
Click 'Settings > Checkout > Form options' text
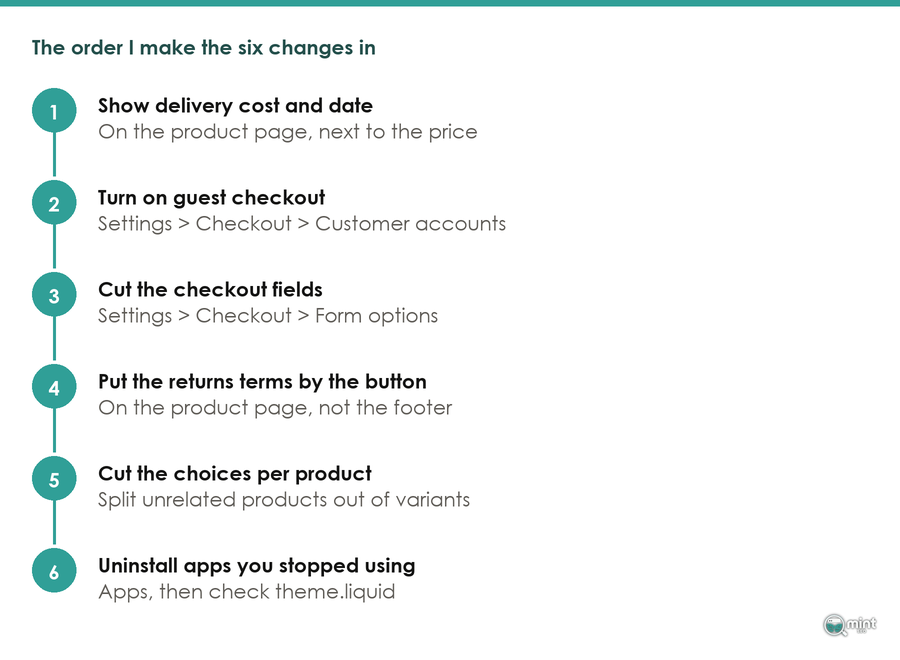268,316
